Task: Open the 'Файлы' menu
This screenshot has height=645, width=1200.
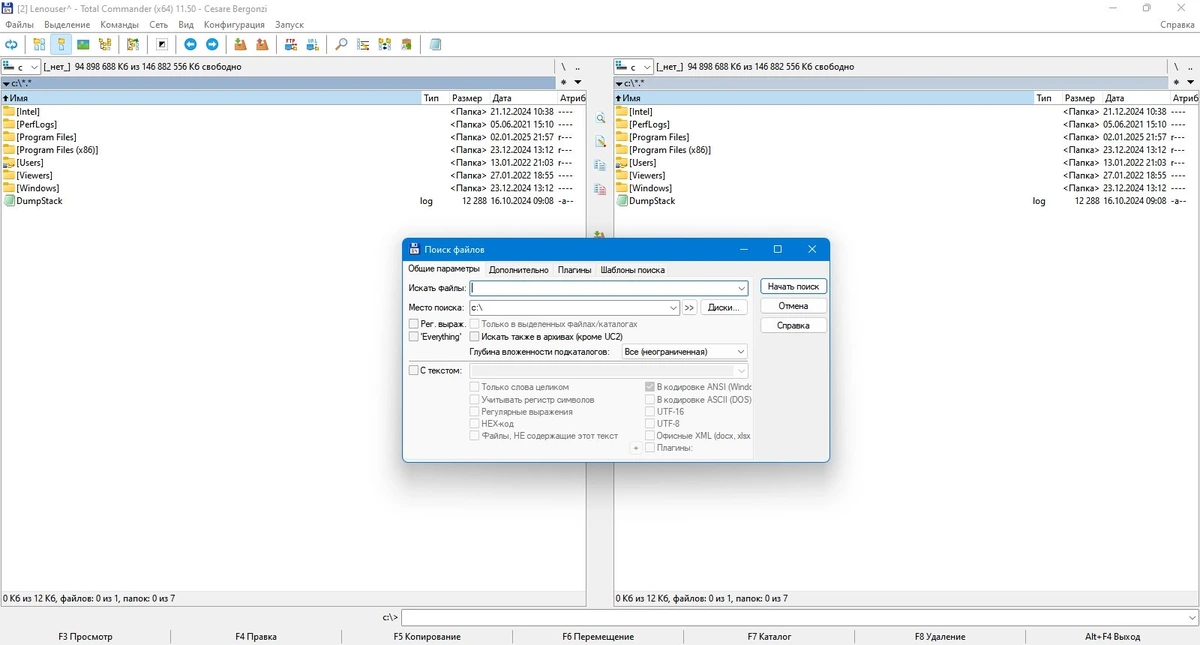Action: pyautogui.click(x=19, y=24)
